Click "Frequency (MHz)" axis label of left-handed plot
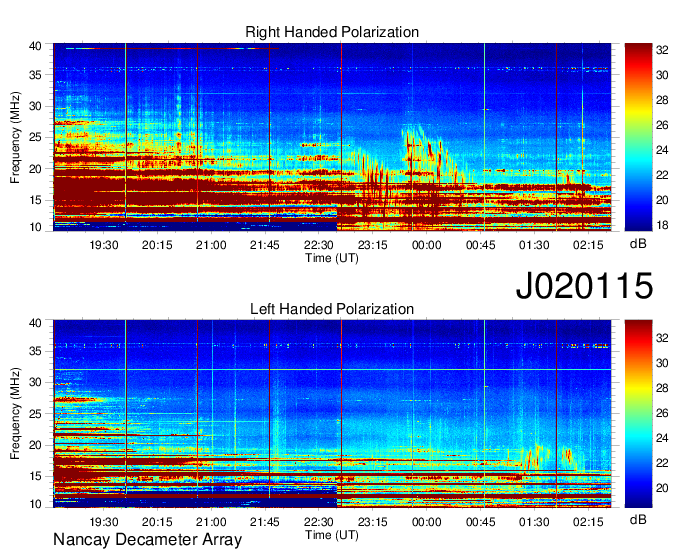This screenshot has height=552, width=680. (15, 414)
